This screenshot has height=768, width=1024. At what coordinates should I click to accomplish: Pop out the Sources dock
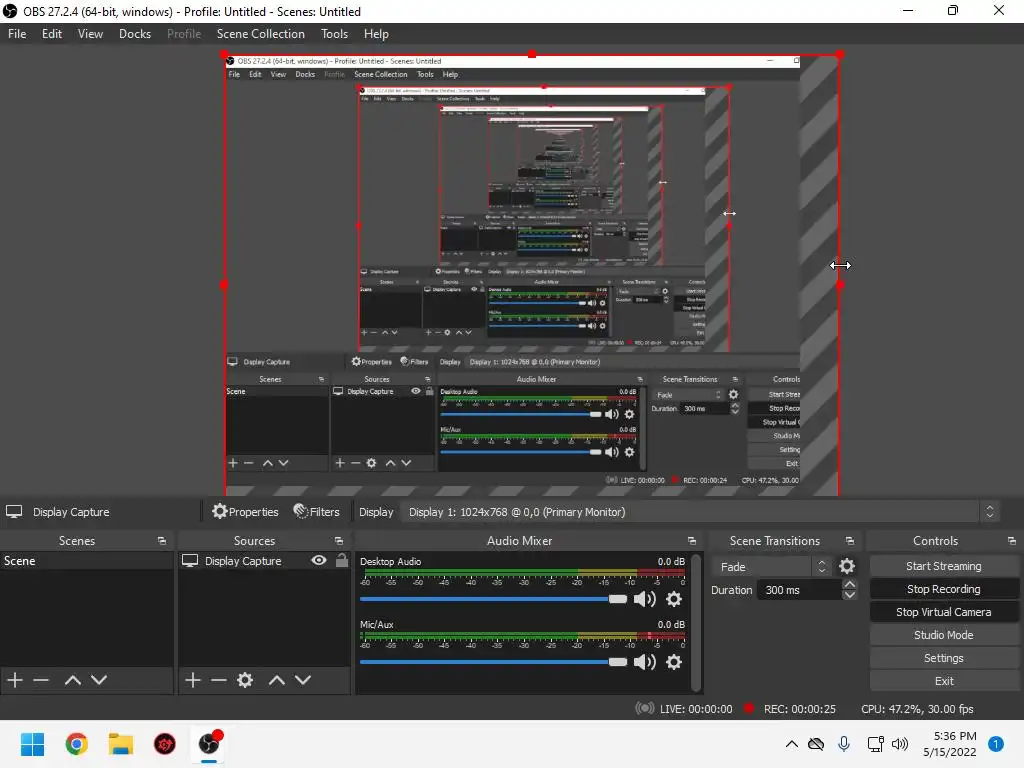(x=339, y=541)
